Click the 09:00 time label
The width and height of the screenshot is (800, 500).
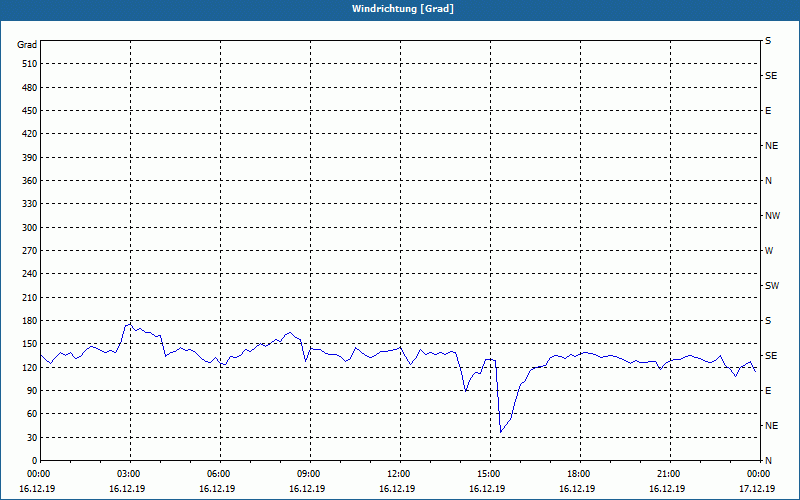click(310, 474)
